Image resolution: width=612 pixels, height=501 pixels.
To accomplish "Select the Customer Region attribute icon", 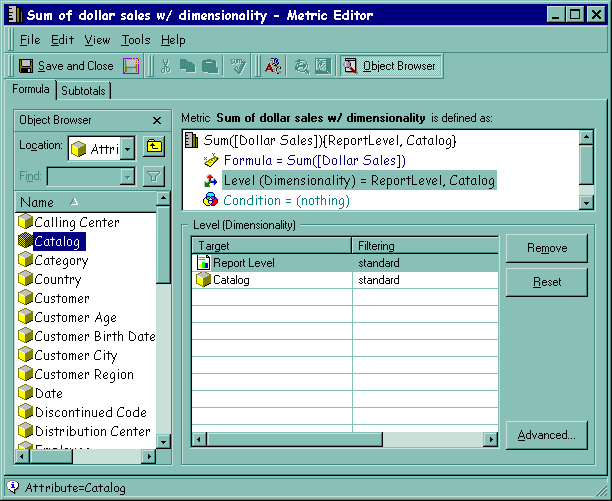I will point(25,375).
